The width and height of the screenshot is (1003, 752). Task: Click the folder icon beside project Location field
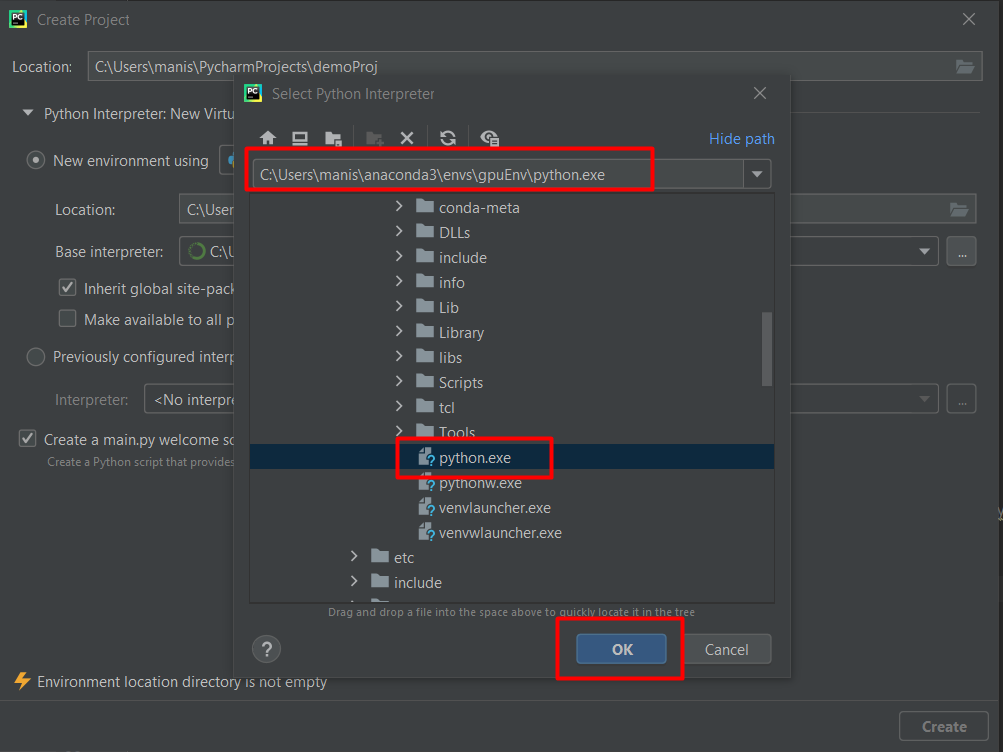coord(964,66)
